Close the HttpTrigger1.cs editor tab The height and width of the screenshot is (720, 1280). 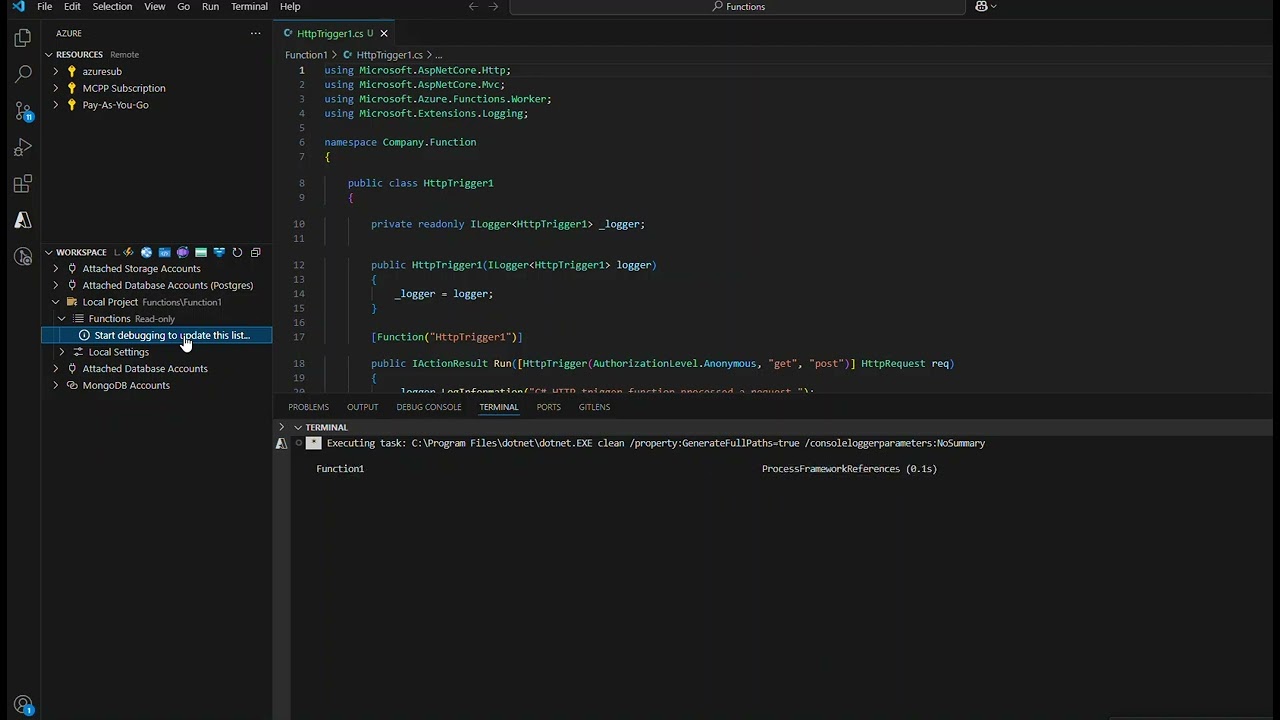tap(383, 33)
